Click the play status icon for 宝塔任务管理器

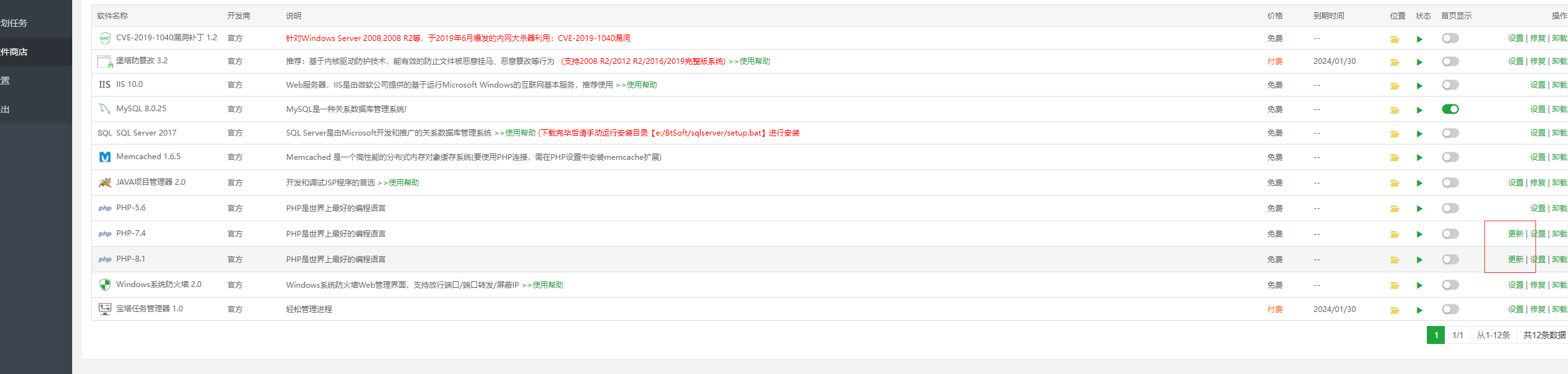(1419, 310)
